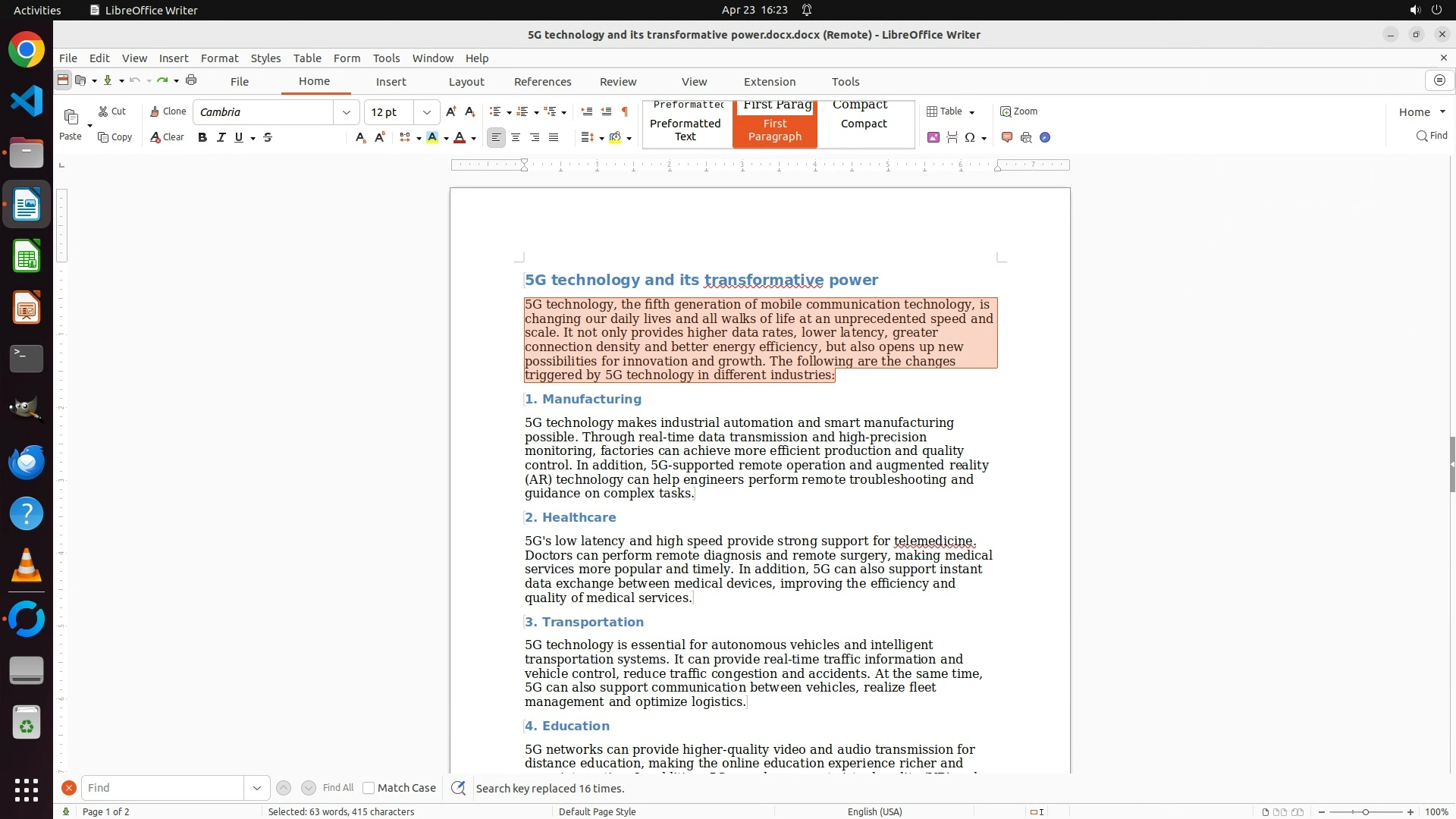Print the document from the toolbar
The height and width of the screenshot is (819, 1456).
[x=191, y=80]
